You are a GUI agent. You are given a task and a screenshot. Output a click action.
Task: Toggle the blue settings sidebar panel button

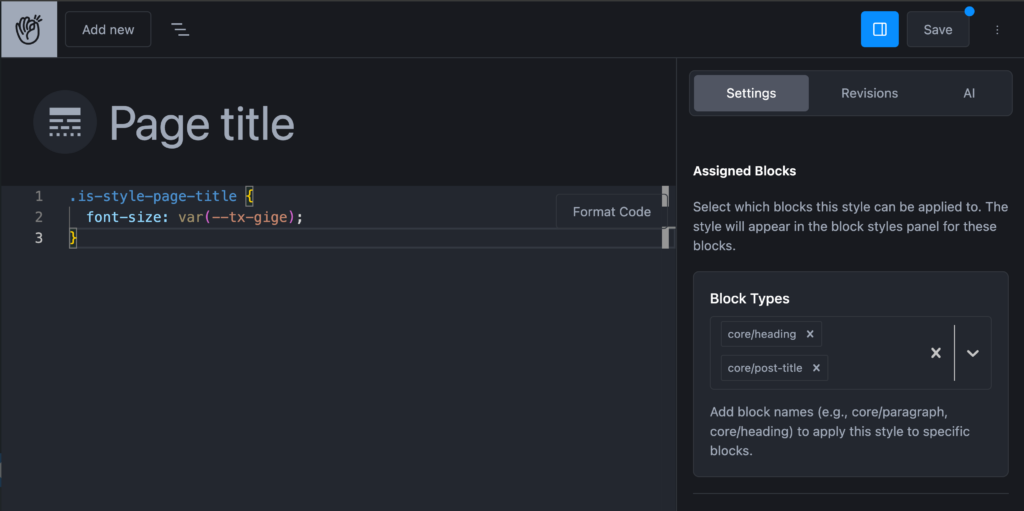879,30
